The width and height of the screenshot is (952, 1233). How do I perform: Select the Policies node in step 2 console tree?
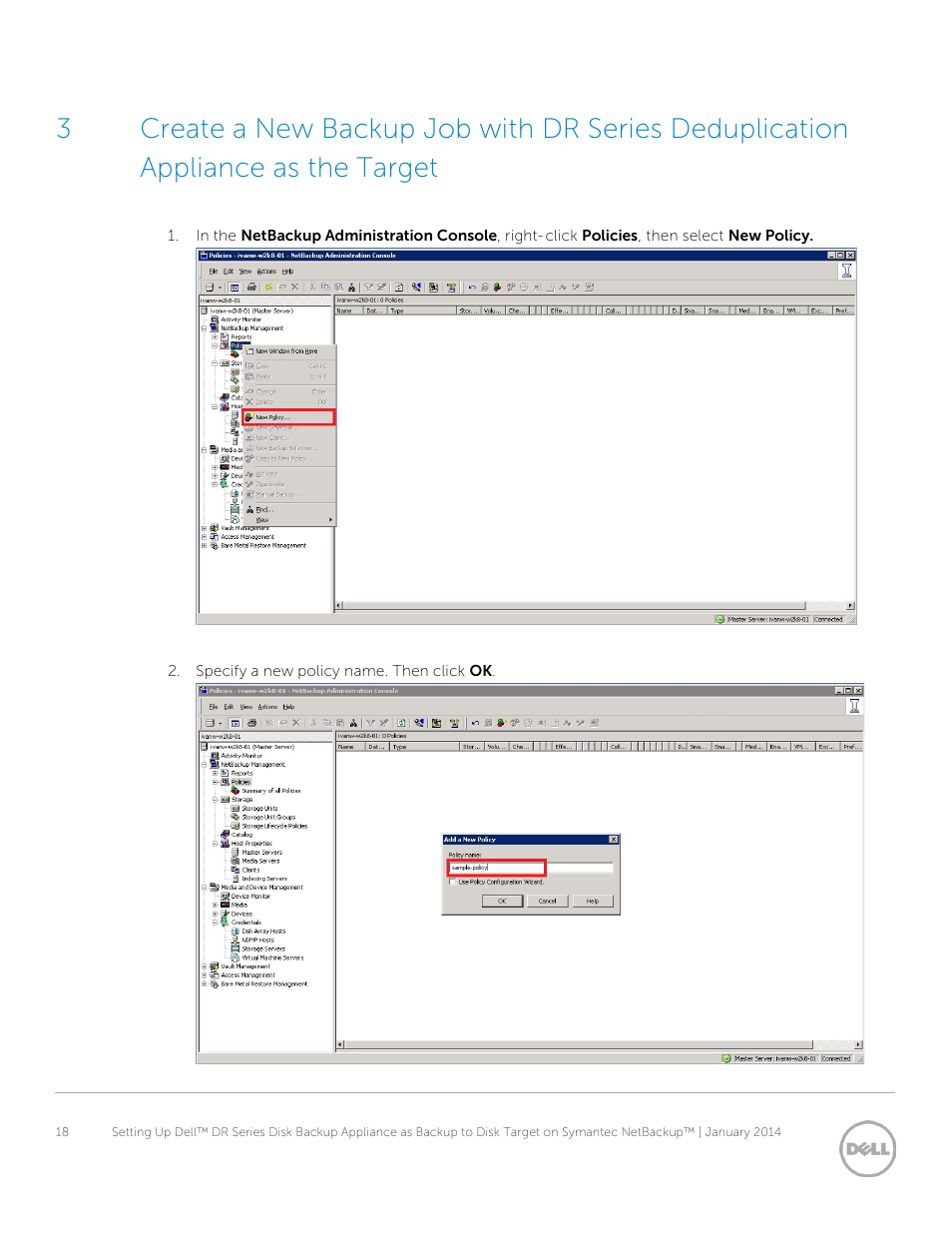pyautogui.click(x=240, y=782)
